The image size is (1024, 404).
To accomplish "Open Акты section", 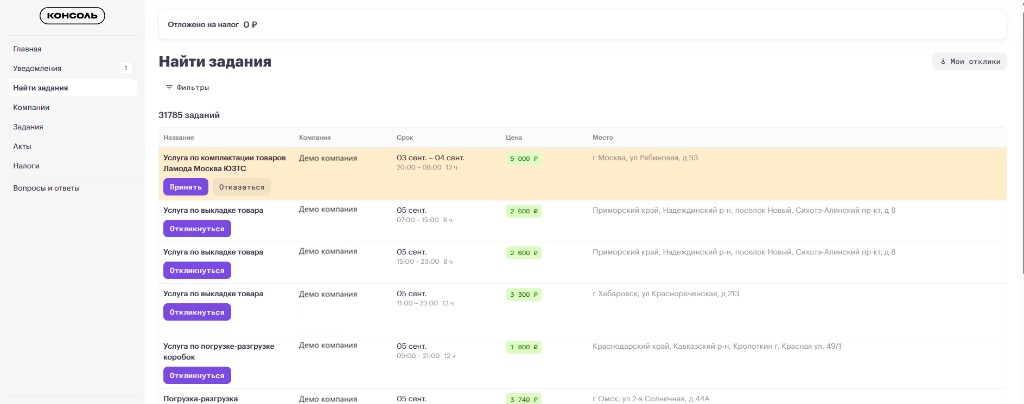I will 22,146.
